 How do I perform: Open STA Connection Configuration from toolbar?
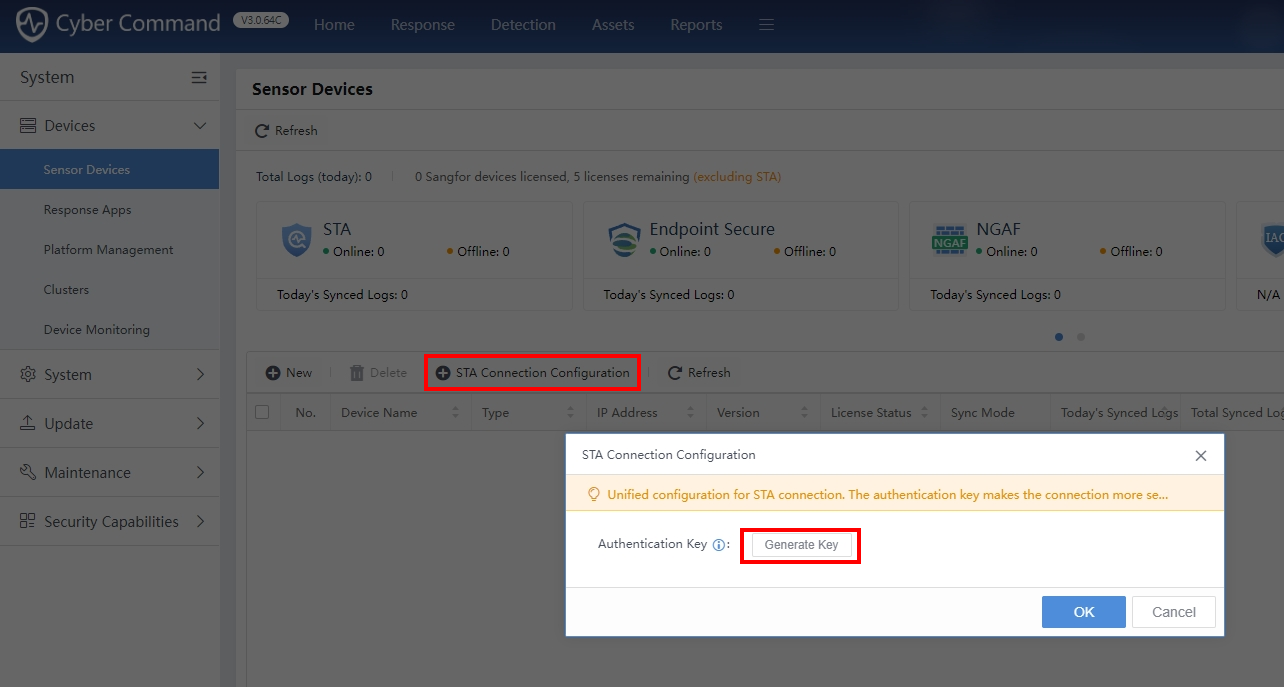click(x=533, y=373)
